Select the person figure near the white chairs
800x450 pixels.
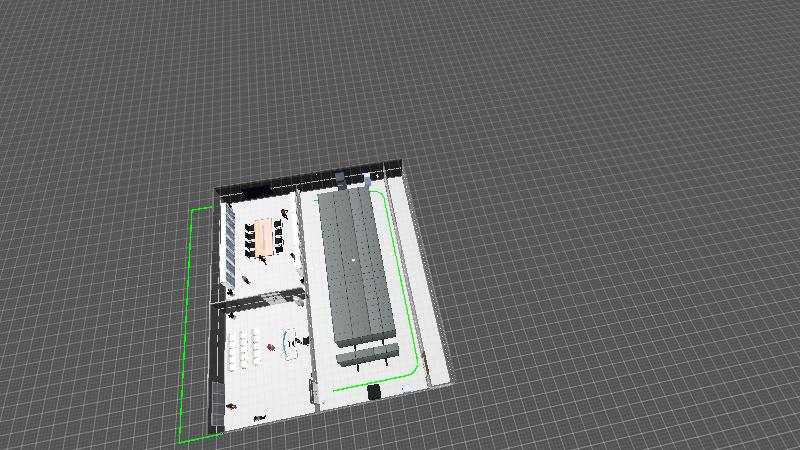(272, 346)
